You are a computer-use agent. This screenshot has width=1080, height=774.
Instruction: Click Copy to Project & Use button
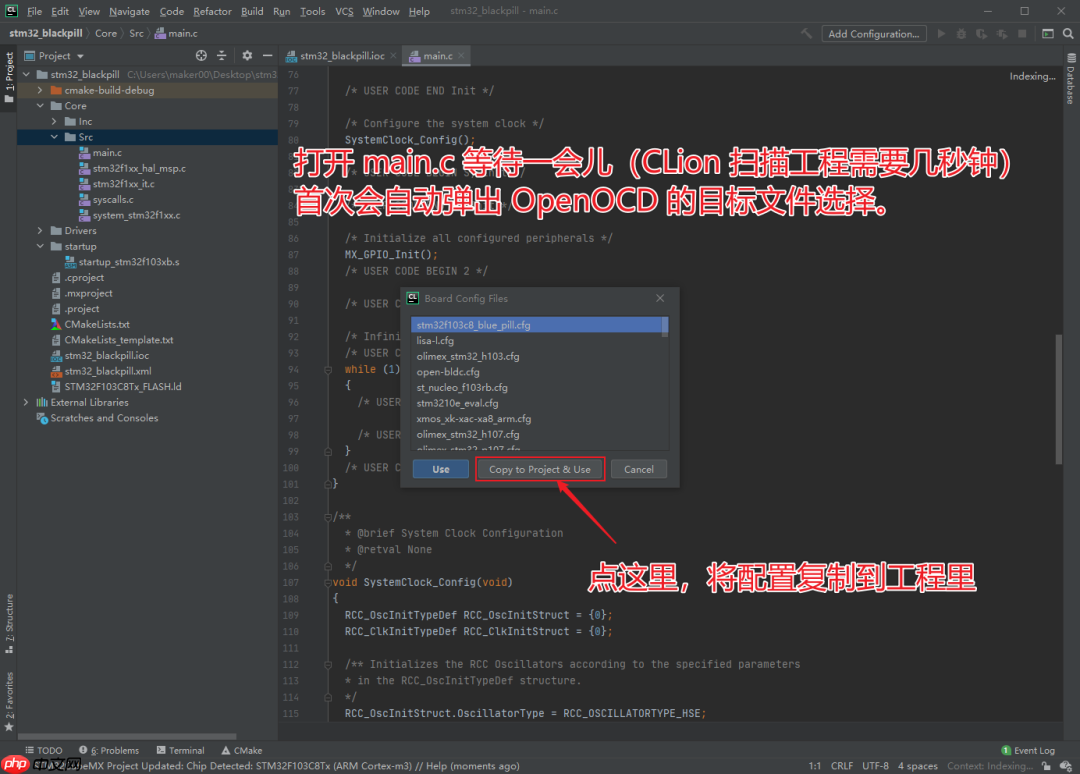click(x=540, y=468)
